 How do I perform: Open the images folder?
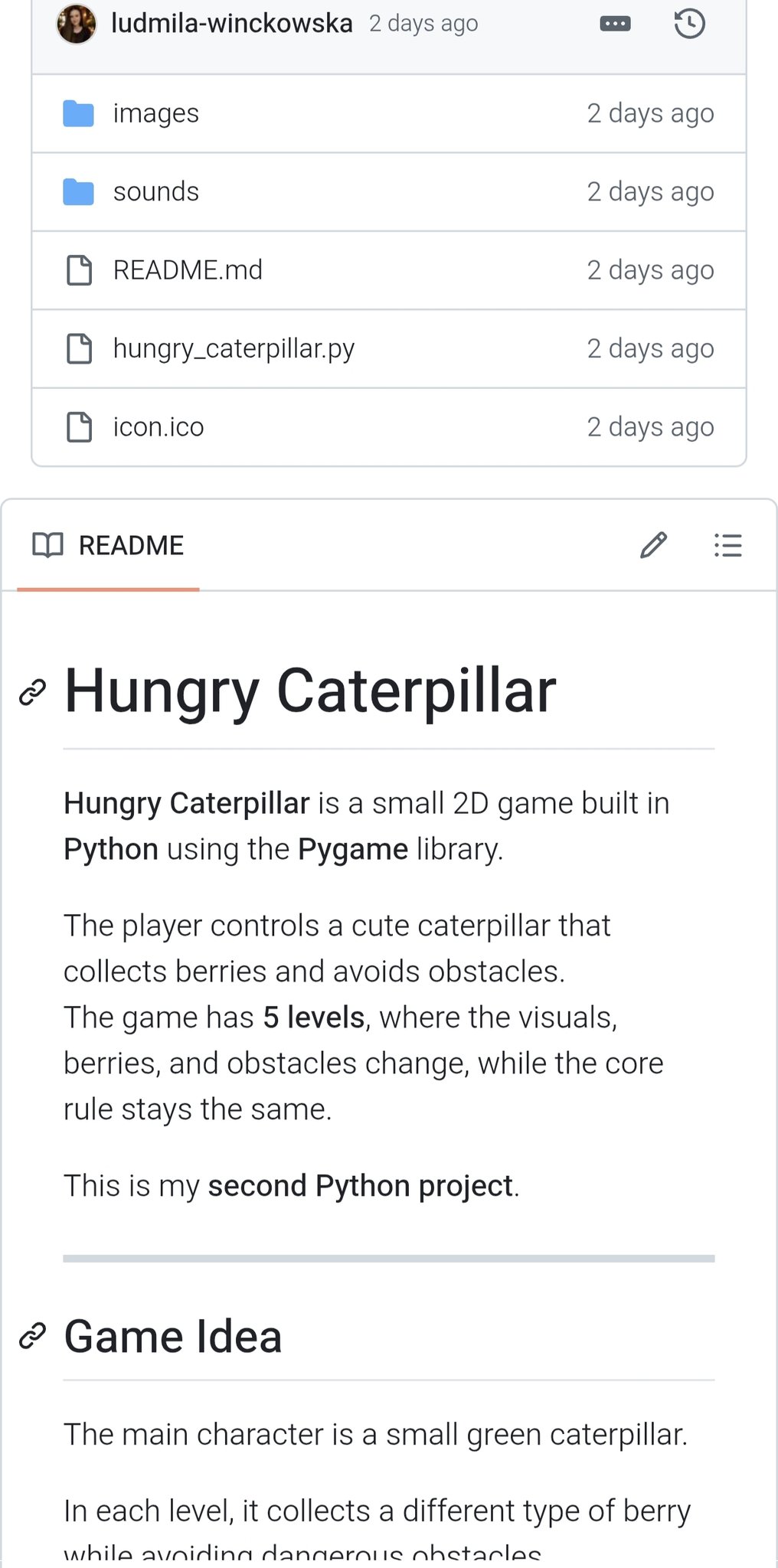click(156, 113)
